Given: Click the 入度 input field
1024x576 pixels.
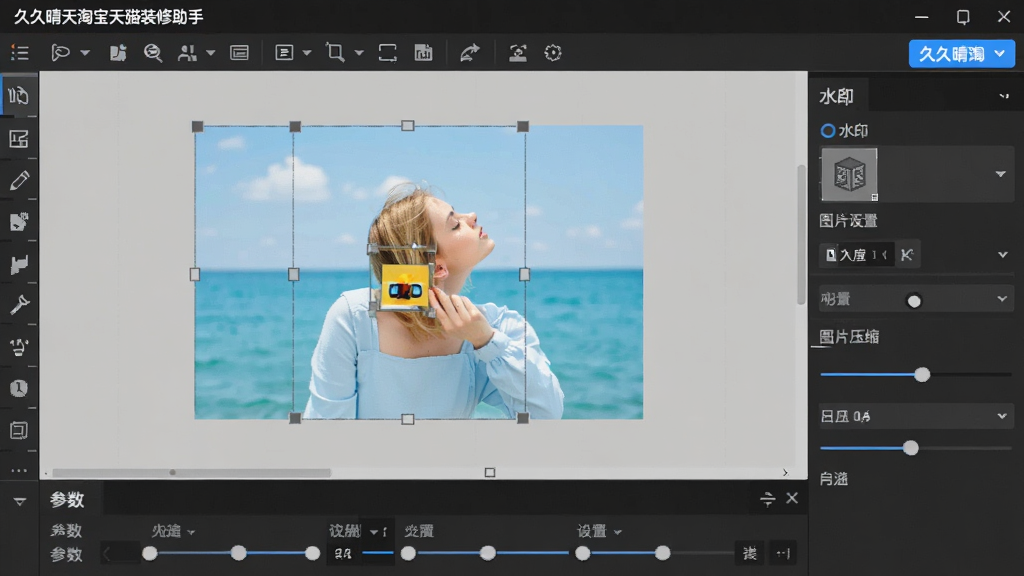Looking at the screenshot, I should [856, 255].
